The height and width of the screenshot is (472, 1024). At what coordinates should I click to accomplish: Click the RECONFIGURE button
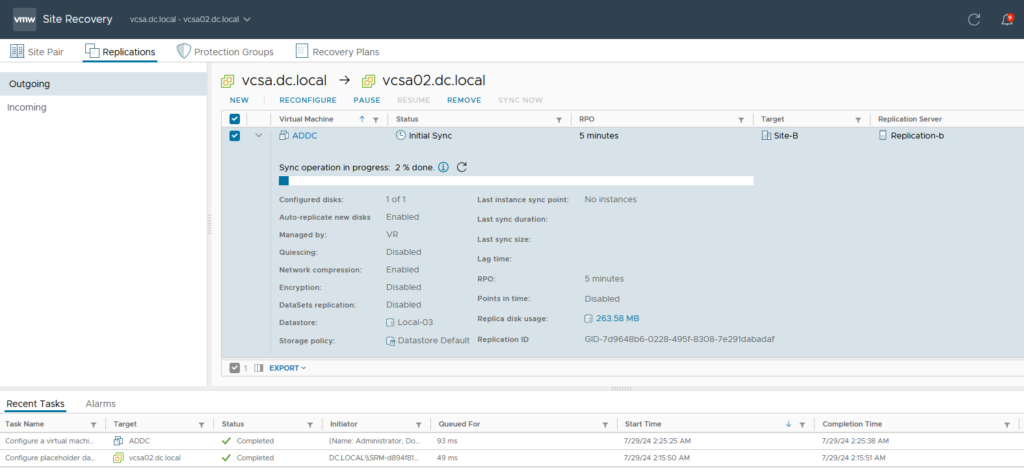coord(308,101)
